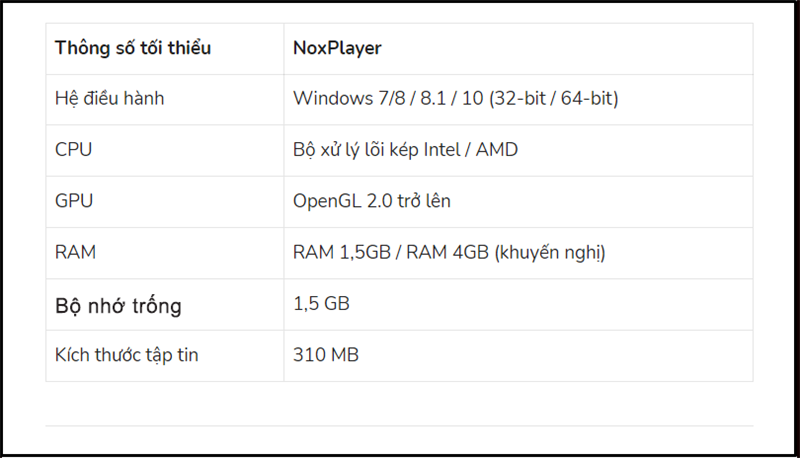Select the '1,5 GB' free storage value
The height and width of the screenshot is (458, 800).
tap(321, 304)
